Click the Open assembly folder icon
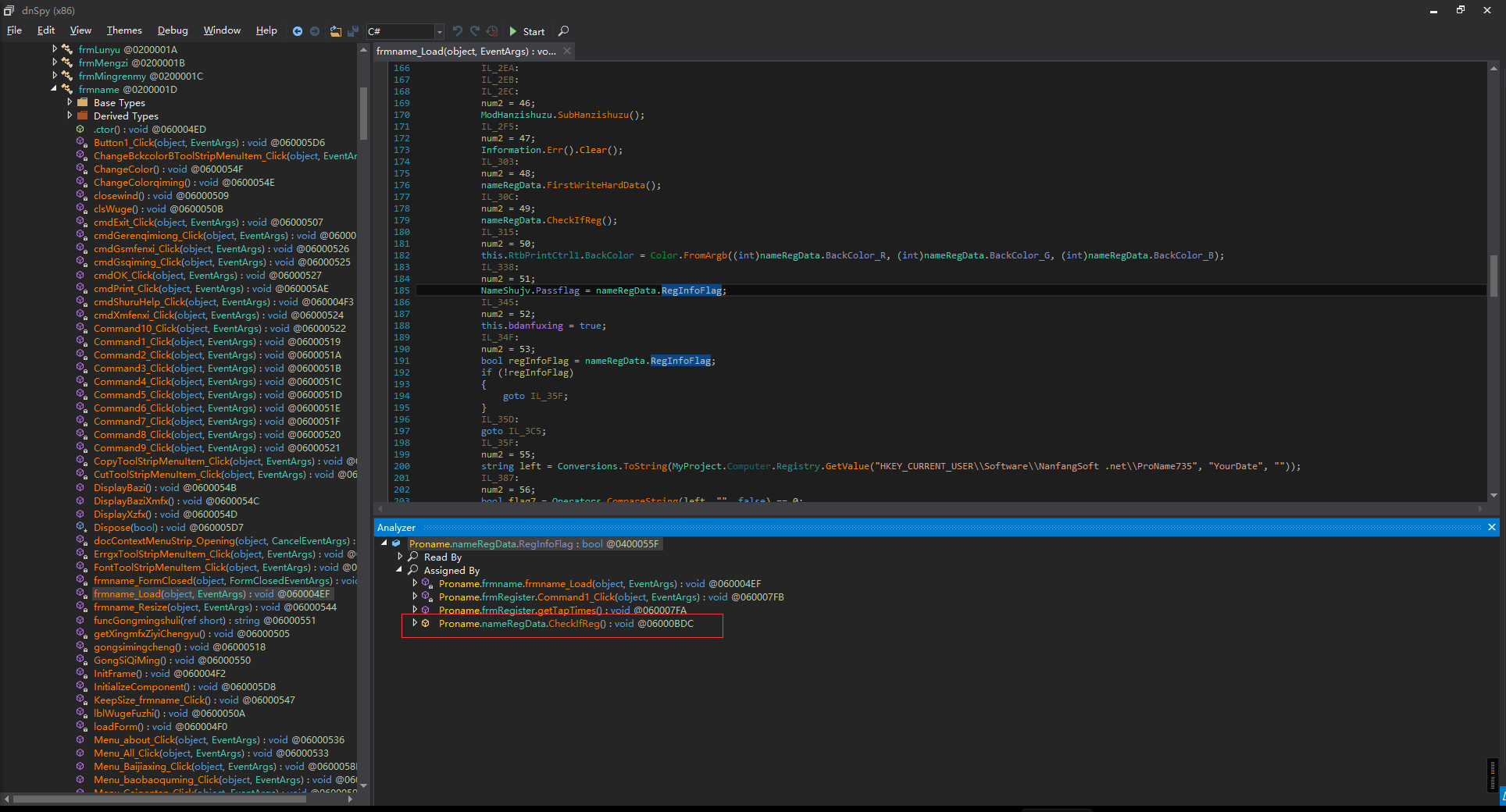Image resolution: width=1506 pixels, height=812 pixels. point(335,31)
